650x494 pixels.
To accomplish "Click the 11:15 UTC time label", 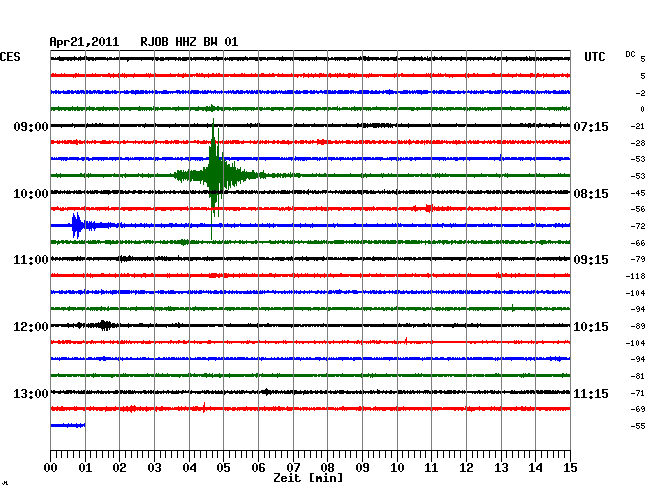I will tap(591, 393).
